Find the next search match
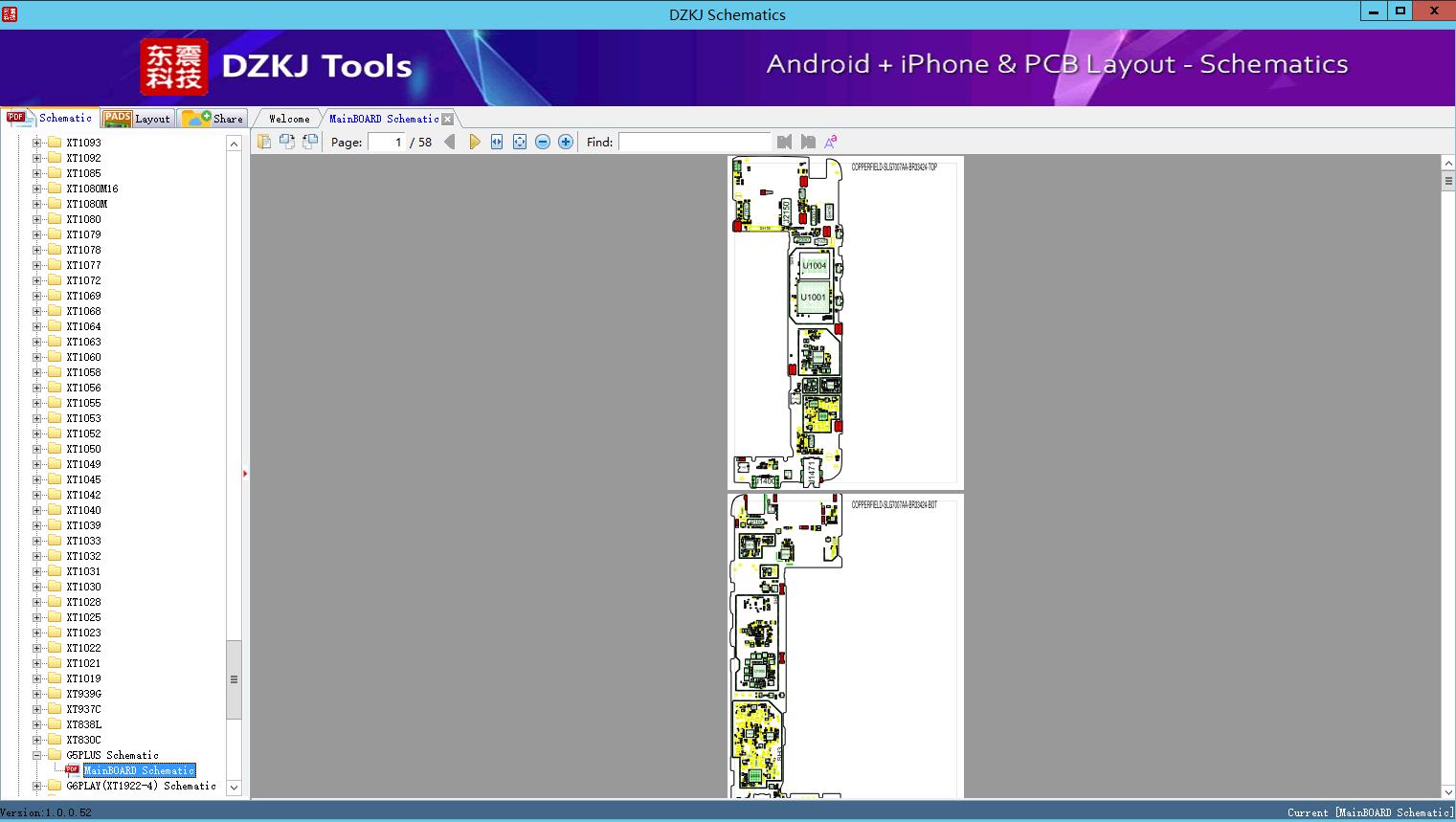1456x822 pixels. [x=808, y=142]
